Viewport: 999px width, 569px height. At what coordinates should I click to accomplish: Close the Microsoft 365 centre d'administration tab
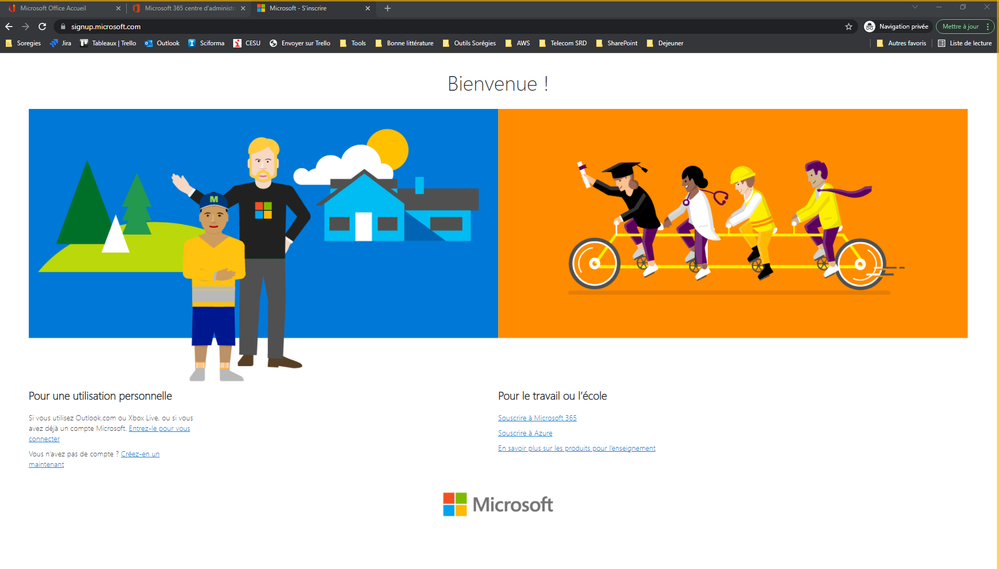pos(243,8)
